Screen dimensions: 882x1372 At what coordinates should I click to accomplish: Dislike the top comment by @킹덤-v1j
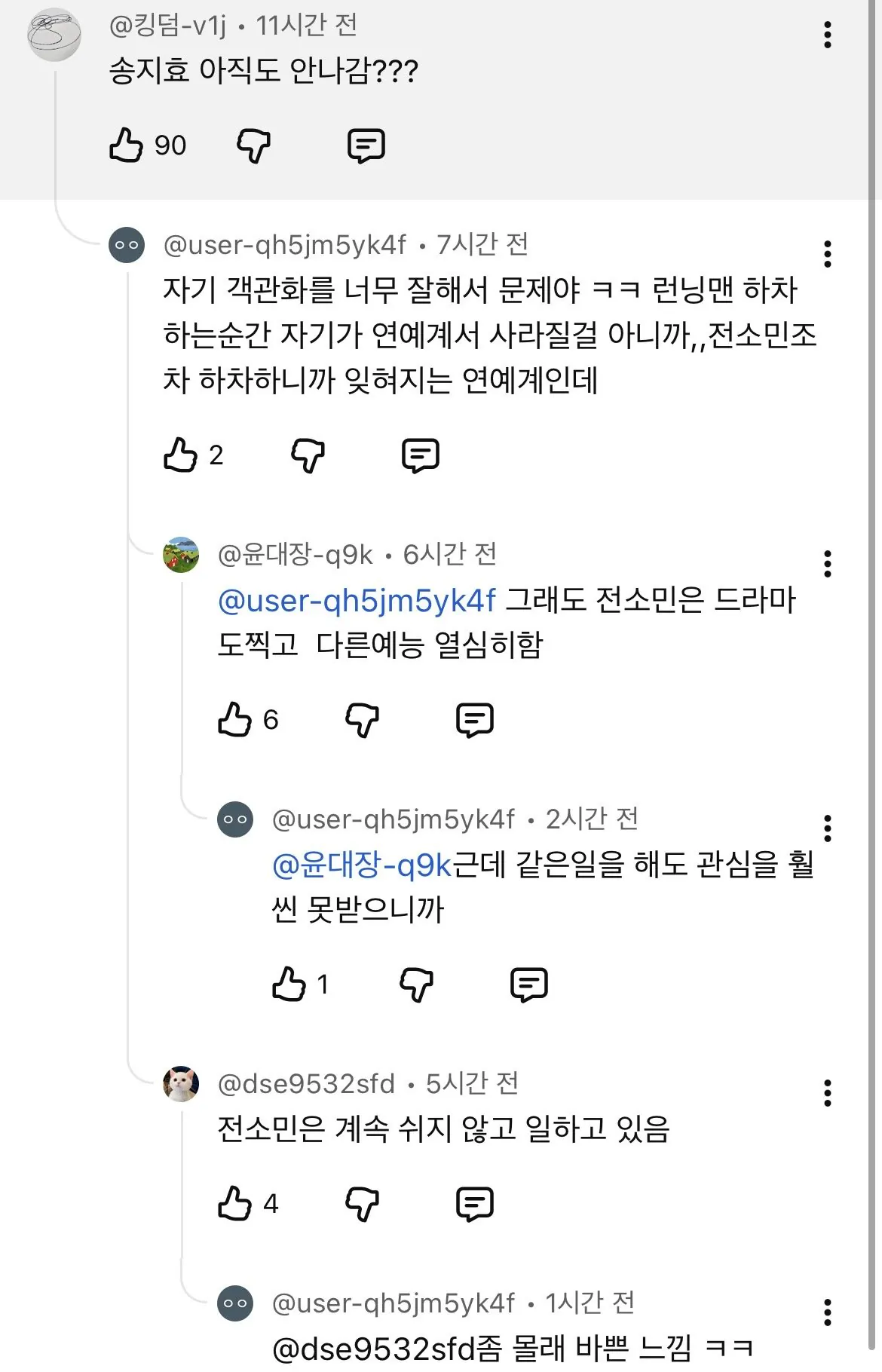click(x=253, y=145)
